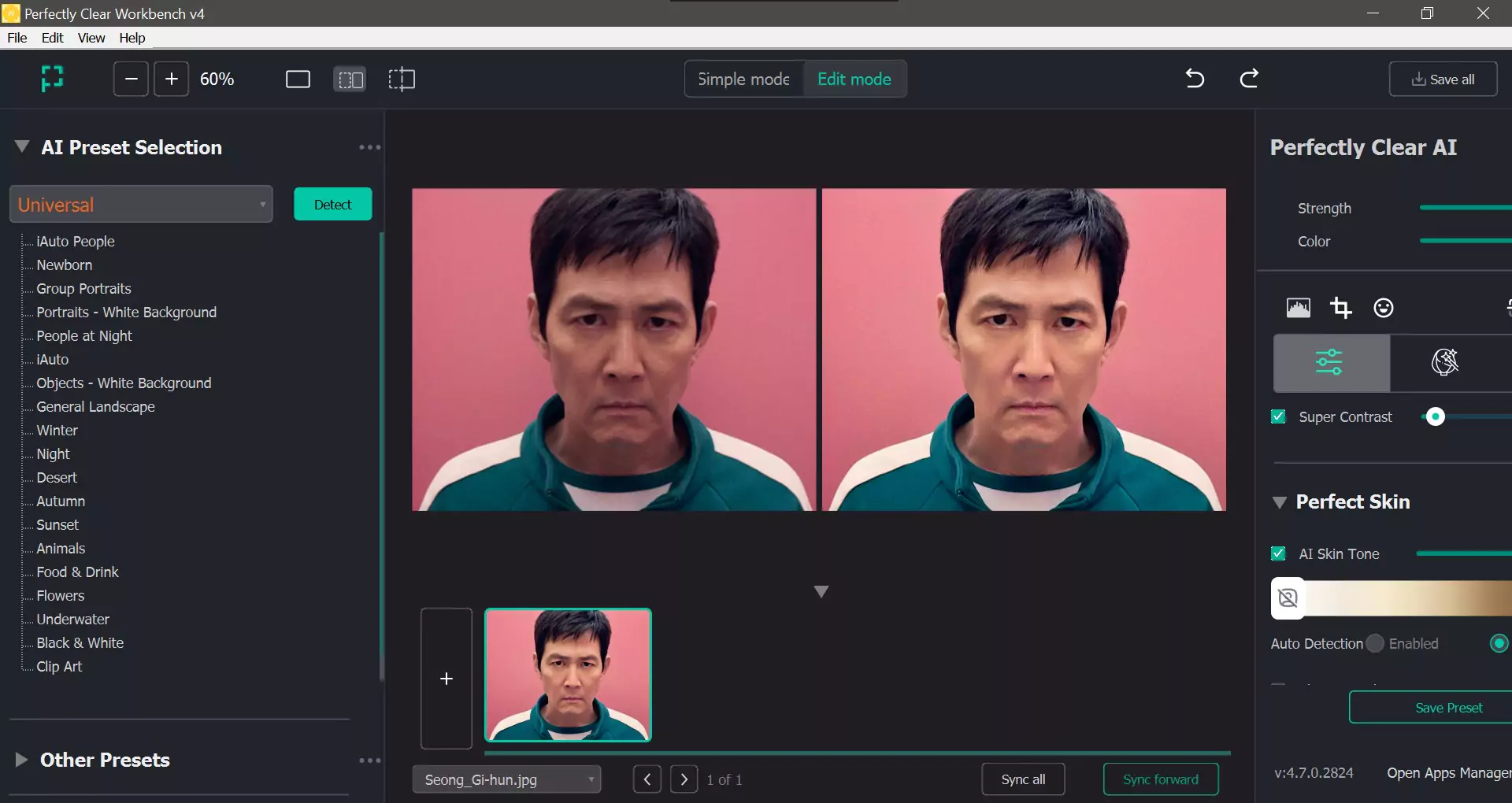Expand the Other Presets section
The image size is (1512, 803).
point(21,760)
